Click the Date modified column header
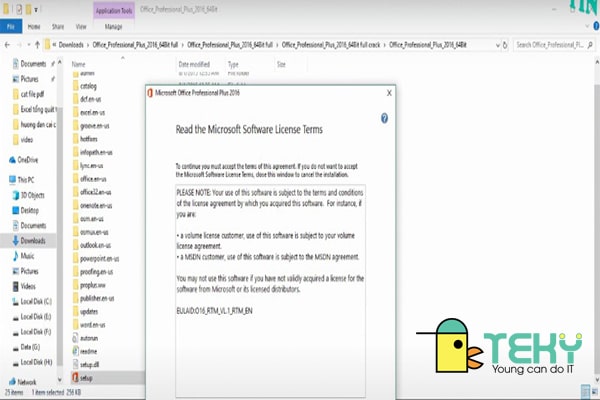The image size is (600, 400). click(194, 64)
